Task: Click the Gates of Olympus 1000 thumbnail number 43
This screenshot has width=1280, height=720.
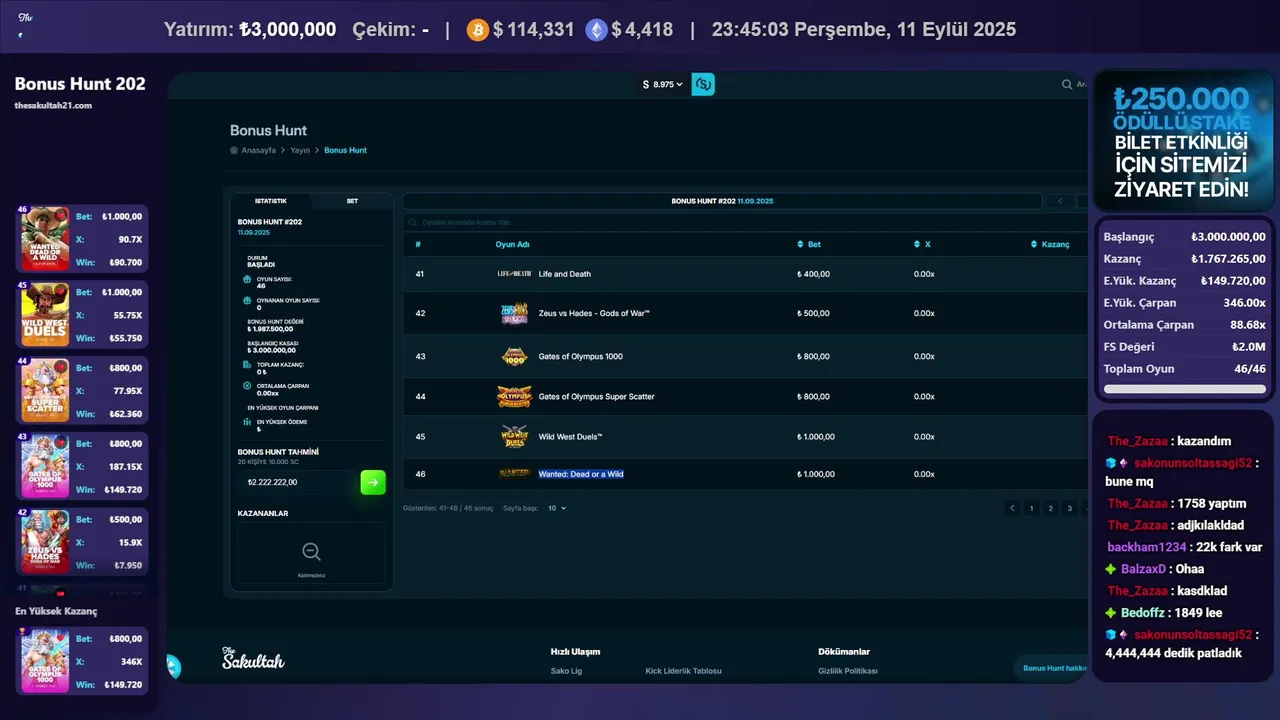Action: (x=45, y=465)
